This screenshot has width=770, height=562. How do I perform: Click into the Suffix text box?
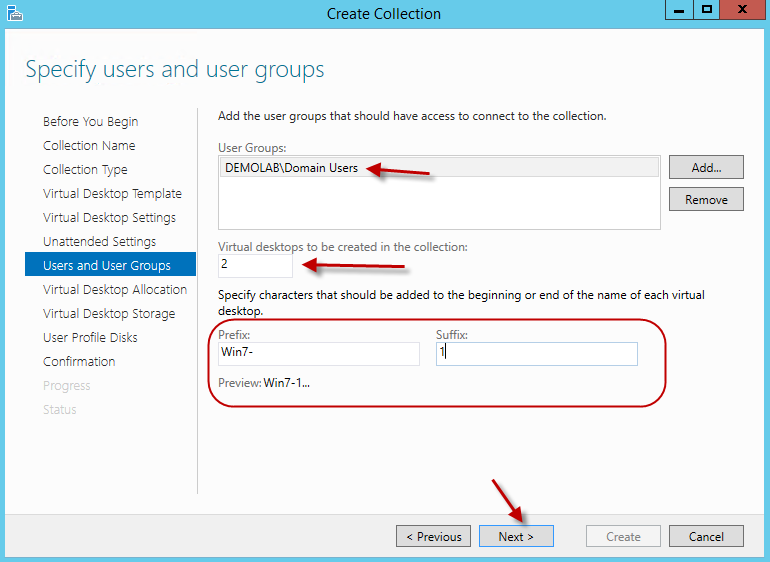pyautogui.click(x=536, y=354)
